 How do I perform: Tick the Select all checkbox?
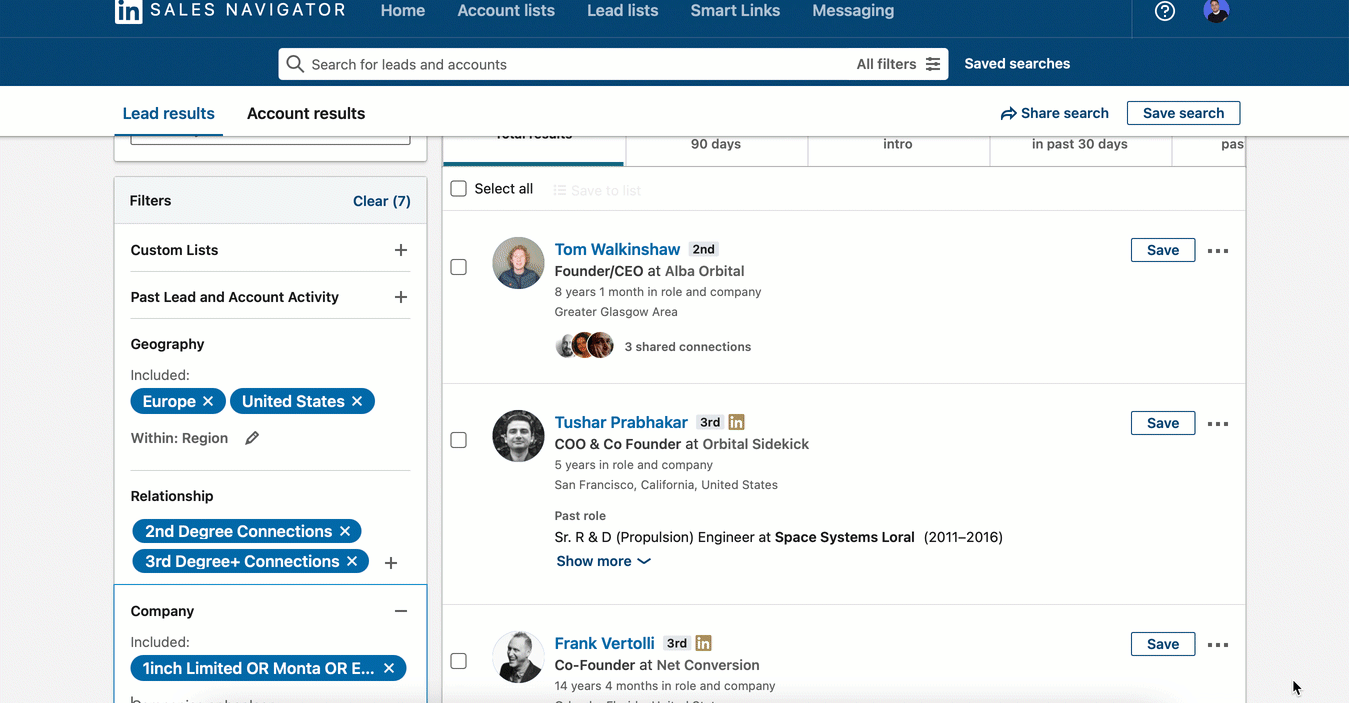[x=459, y=189]
